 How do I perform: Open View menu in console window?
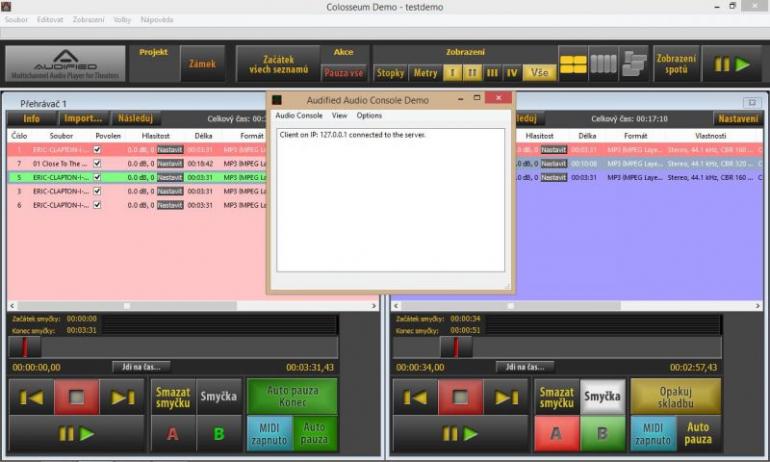tap(339, 115)
